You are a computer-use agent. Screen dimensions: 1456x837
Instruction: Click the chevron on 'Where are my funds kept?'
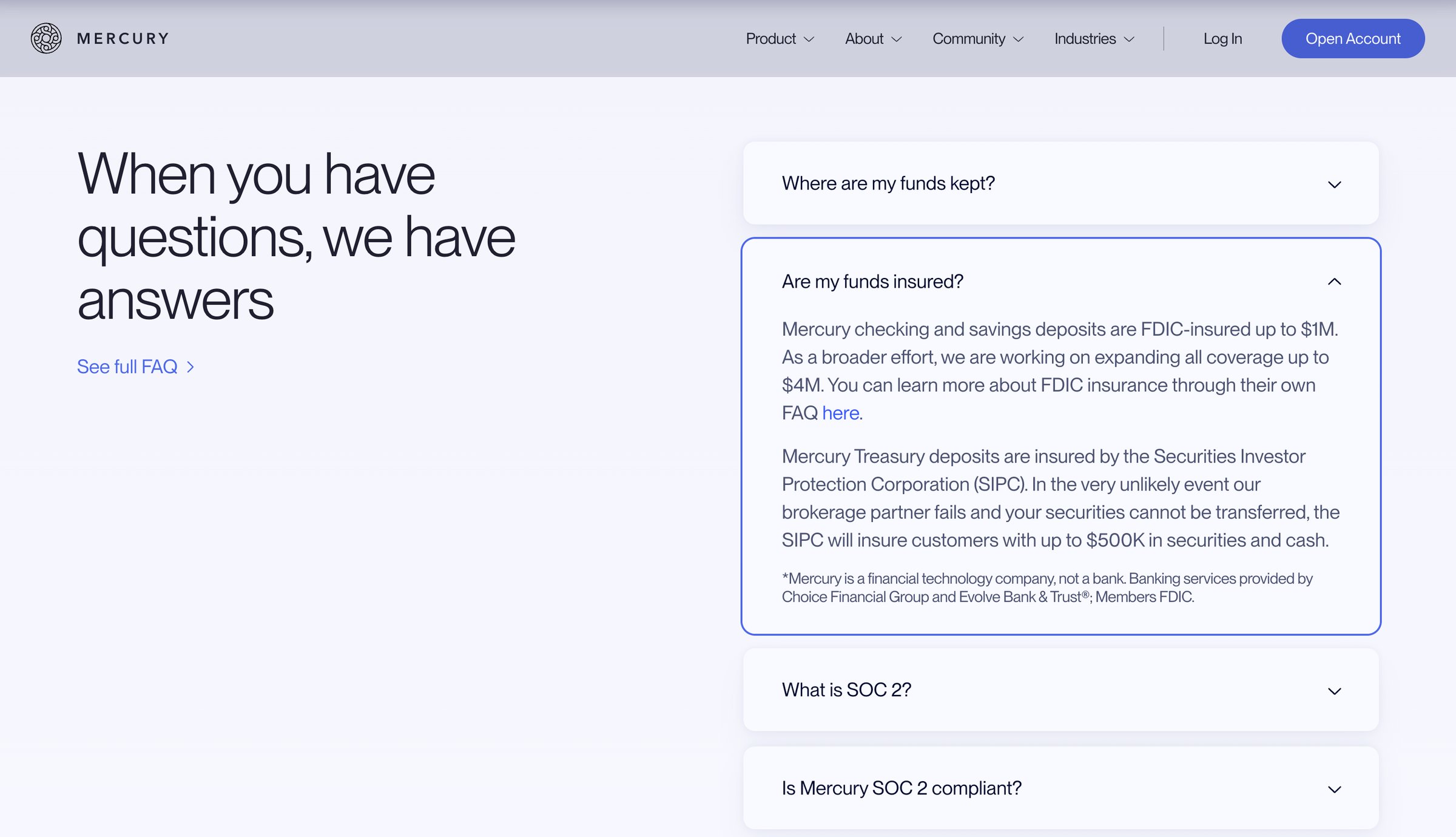tap(1334, 185)
